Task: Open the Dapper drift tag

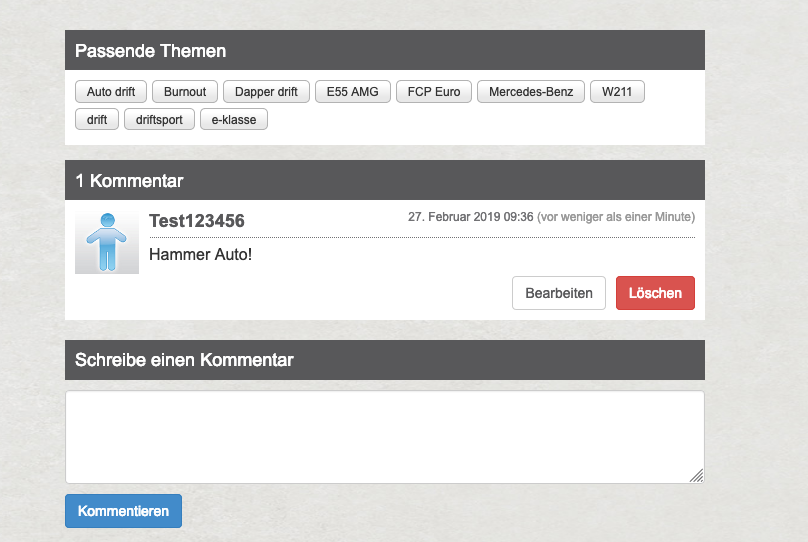Action: [x=266, y=92]
